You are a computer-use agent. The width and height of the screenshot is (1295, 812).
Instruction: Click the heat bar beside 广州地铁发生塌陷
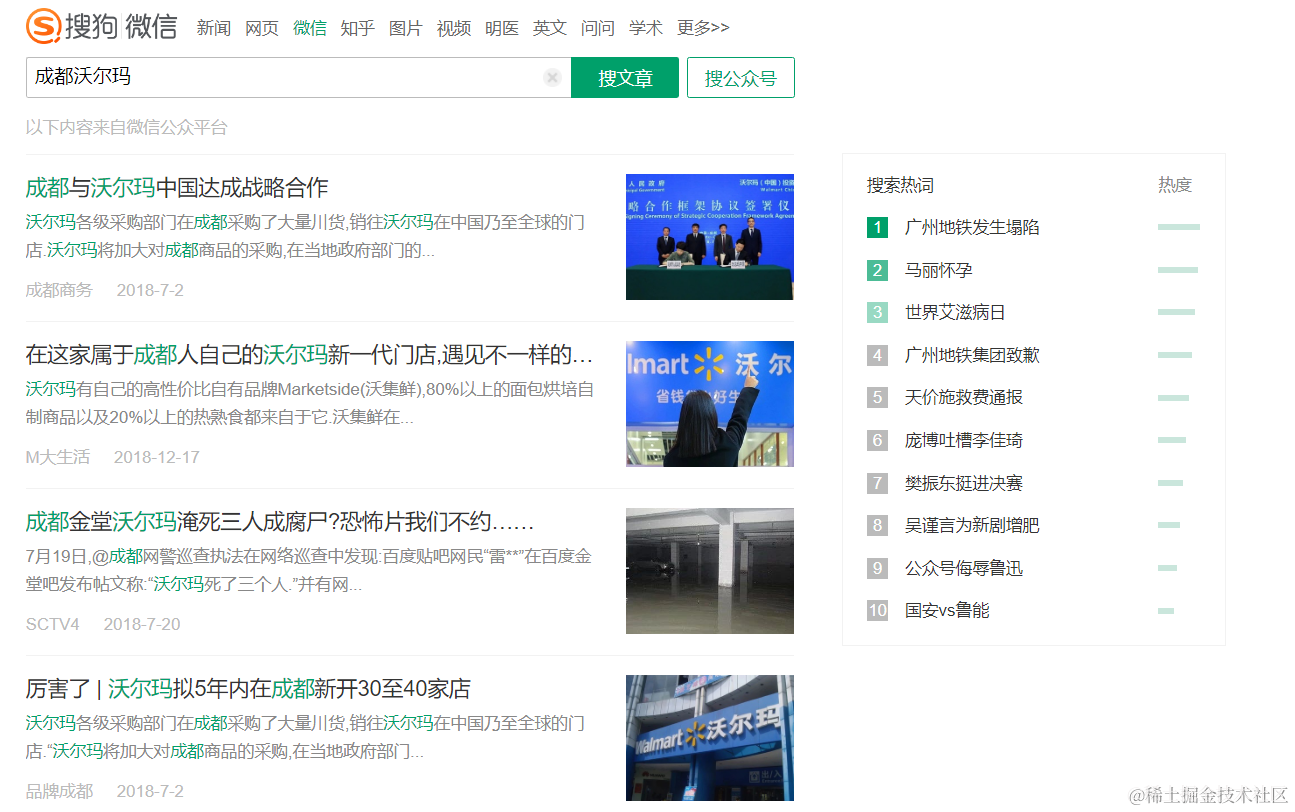(x=1179, y=228)
